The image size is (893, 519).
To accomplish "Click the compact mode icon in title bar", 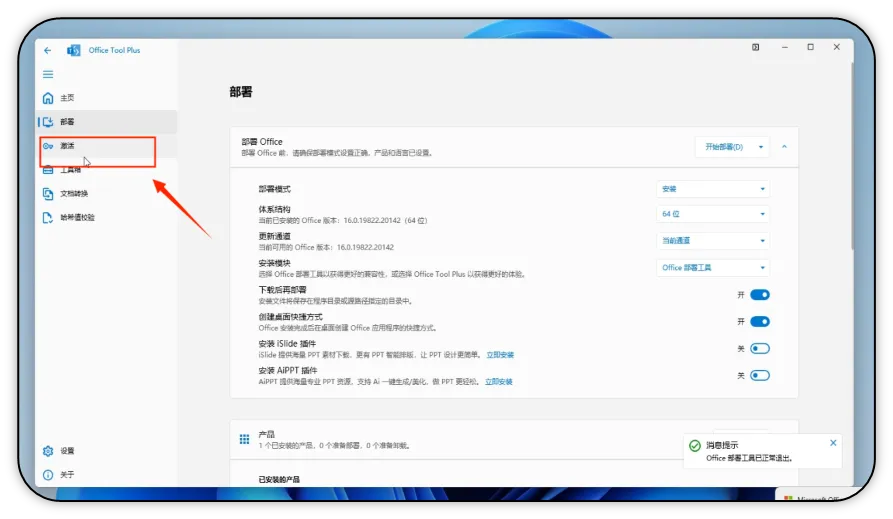I will (756, 47).
